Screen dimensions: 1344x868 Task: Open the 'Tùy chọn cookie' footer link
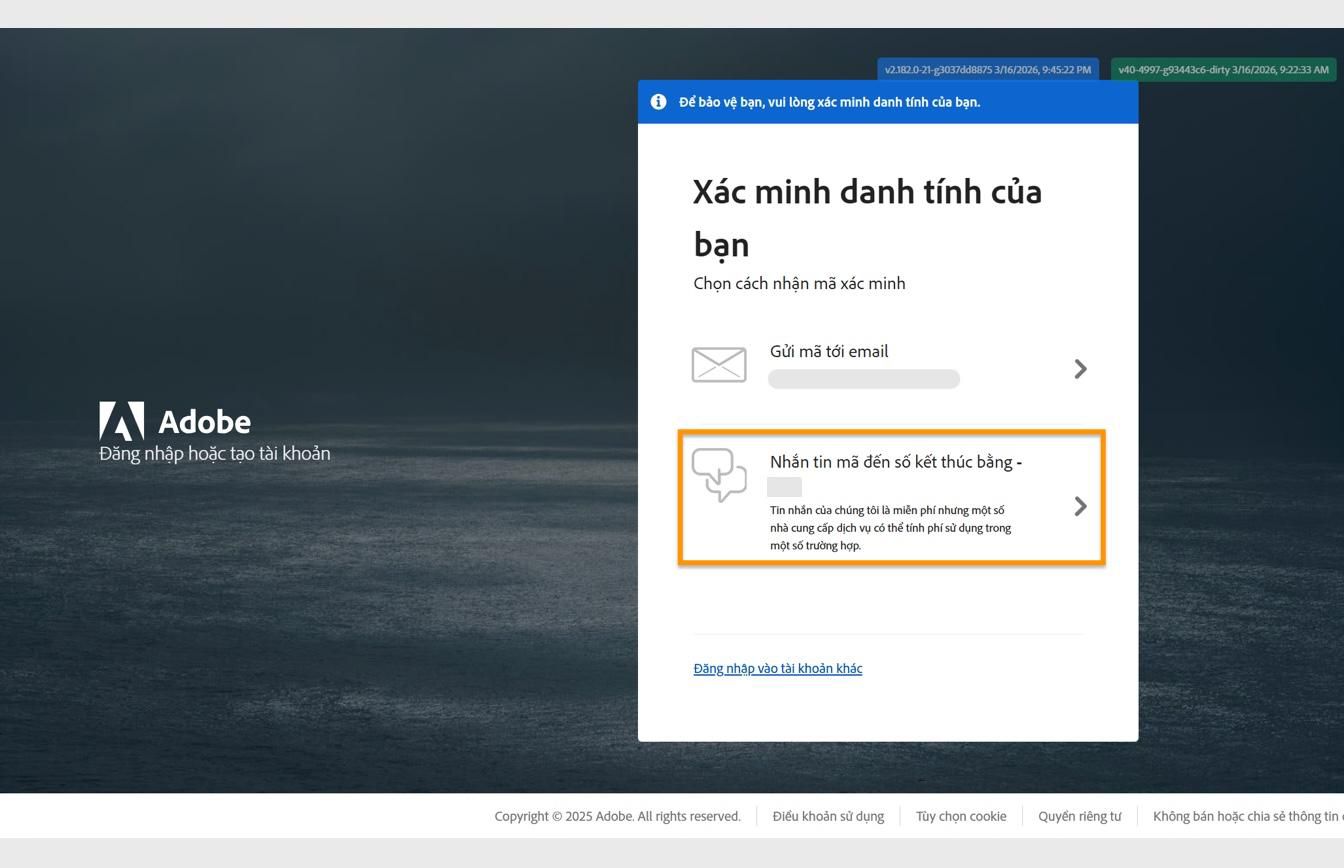(x=960, y=816)
